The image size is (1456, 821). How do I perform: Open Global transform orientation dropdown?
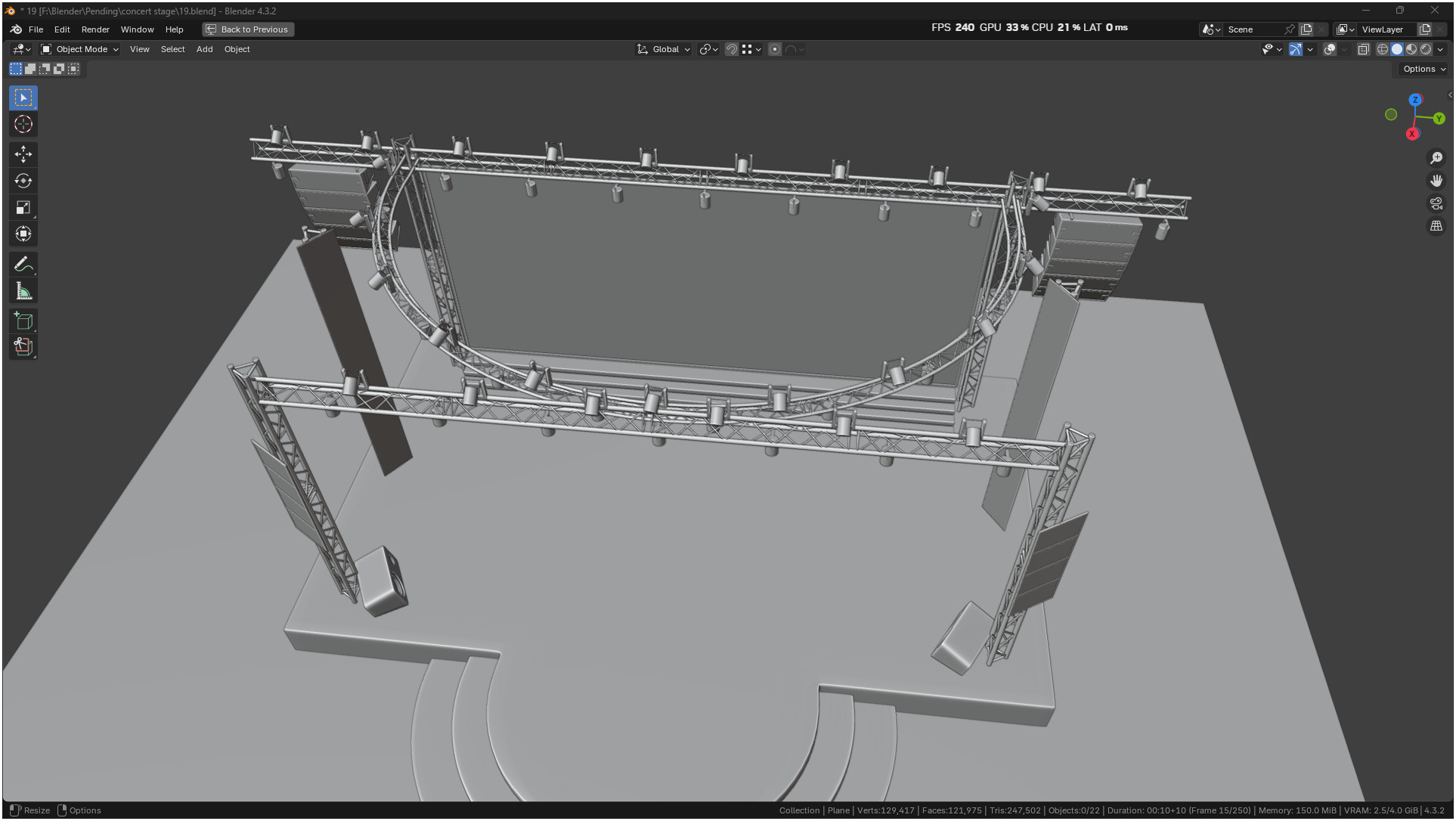point(664,49)
